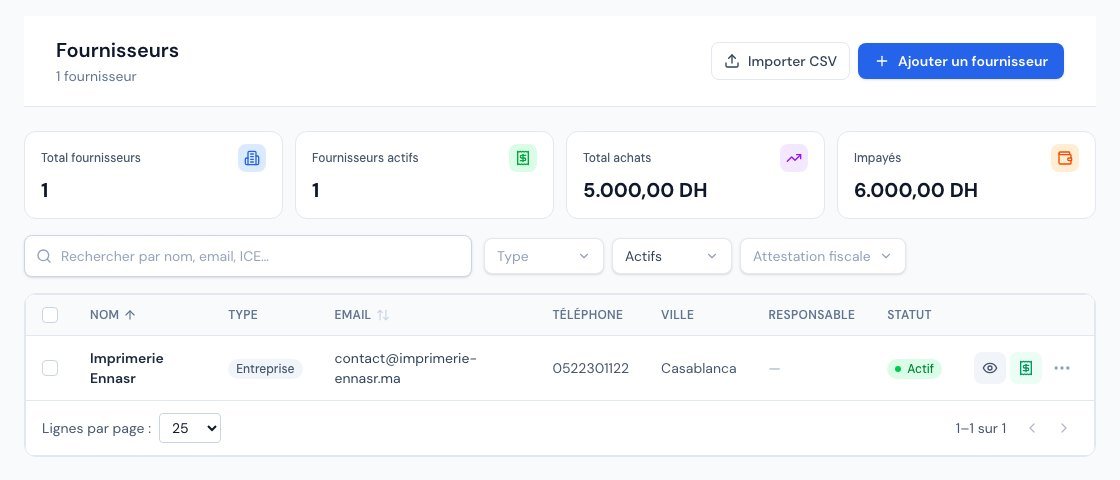Click the Total fournisseurs building icon

251,159
